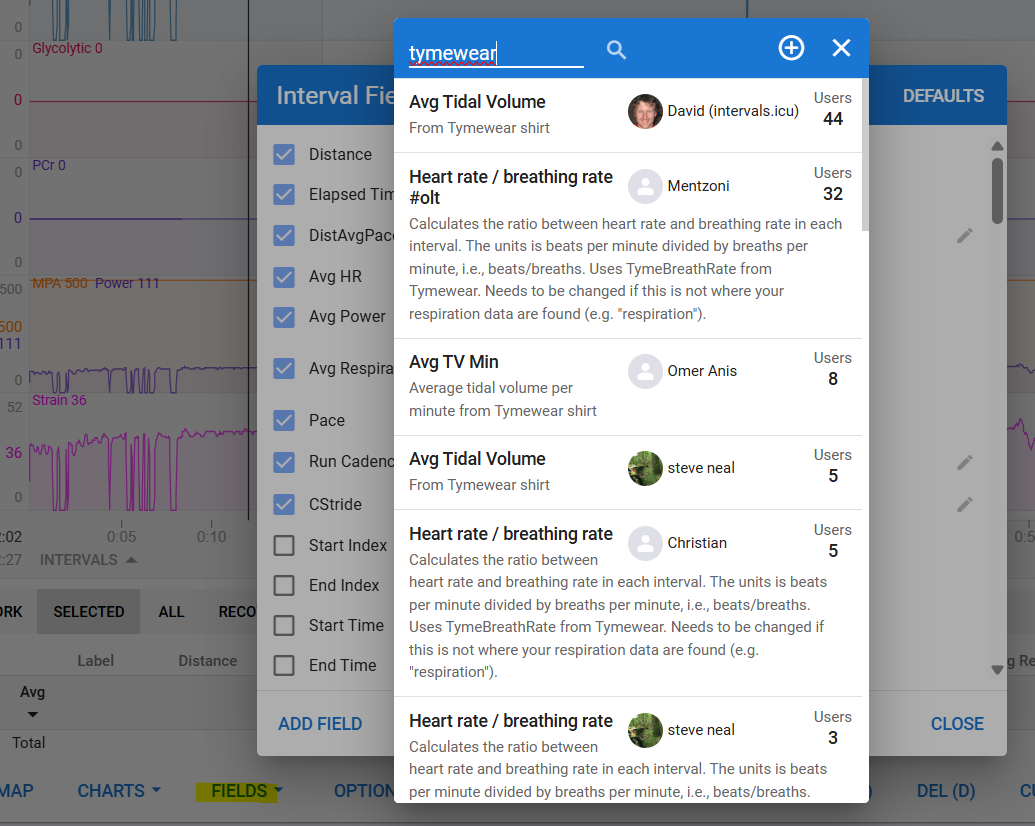Click Omer Anis avatar icon
Viewport: 1035px width, 826px height.
point(645,371)
